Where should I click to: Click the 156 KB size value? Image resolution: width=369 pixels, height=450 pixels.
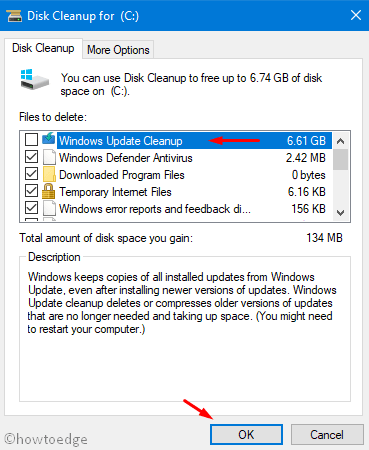(309, 209)
